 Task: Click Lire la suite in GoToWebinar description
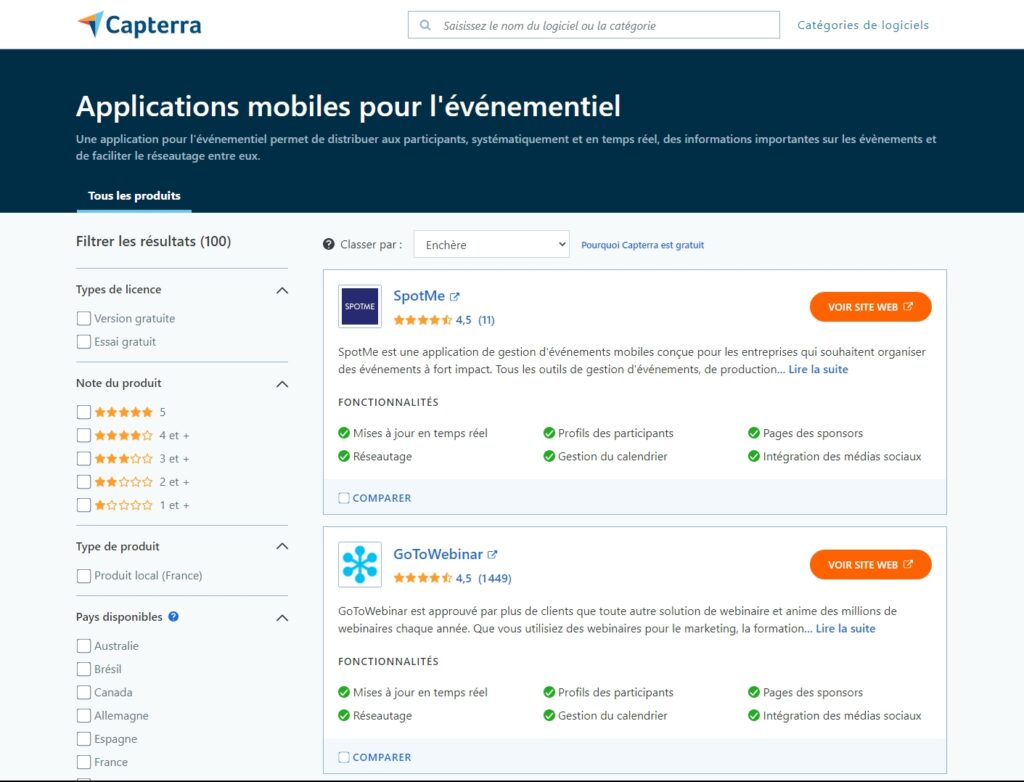[x=845, y=628]
